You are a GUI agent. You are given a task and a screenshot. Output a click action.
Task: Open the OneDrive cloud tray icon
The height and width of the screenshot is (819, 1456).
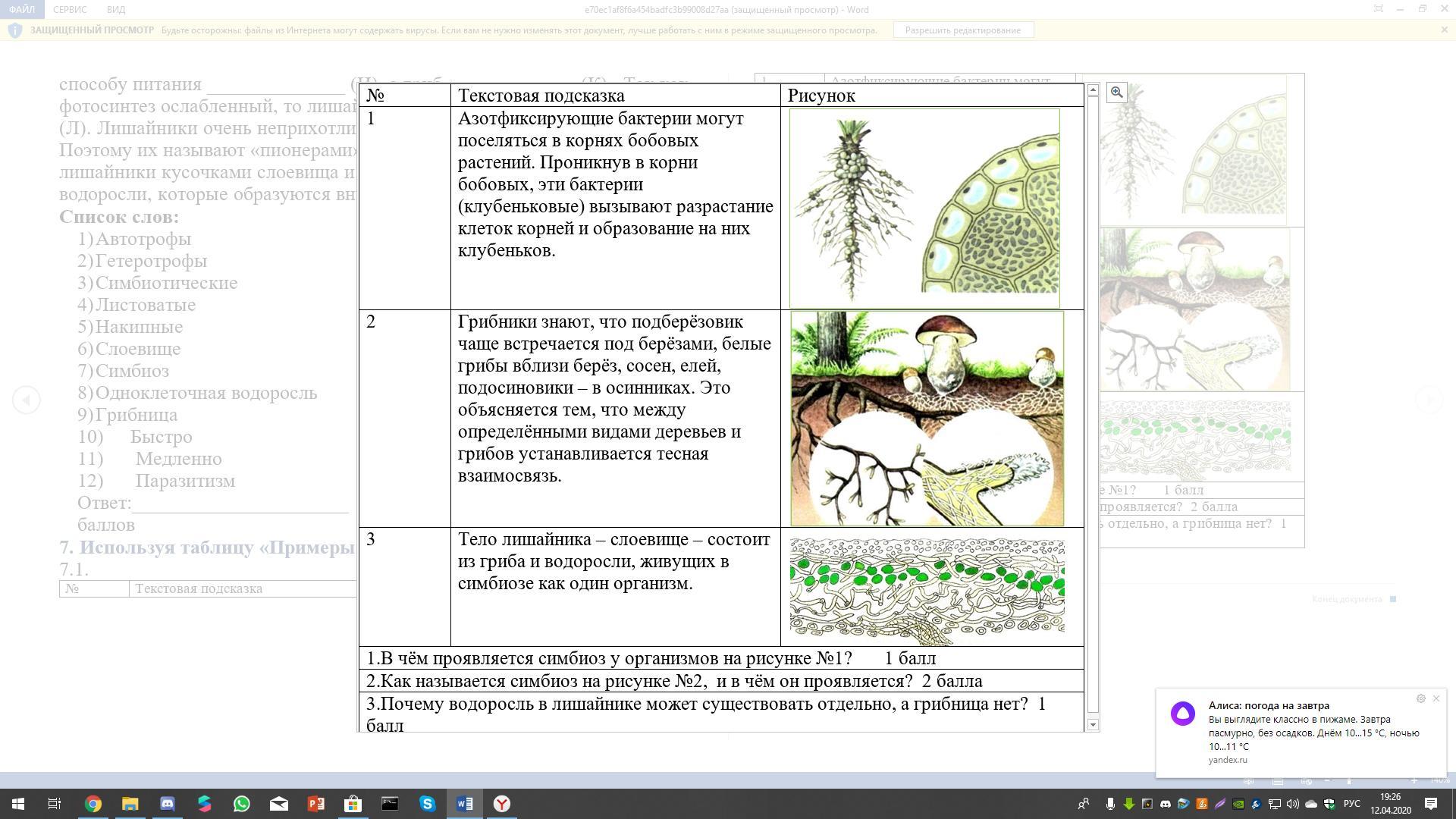(1310, 804)
